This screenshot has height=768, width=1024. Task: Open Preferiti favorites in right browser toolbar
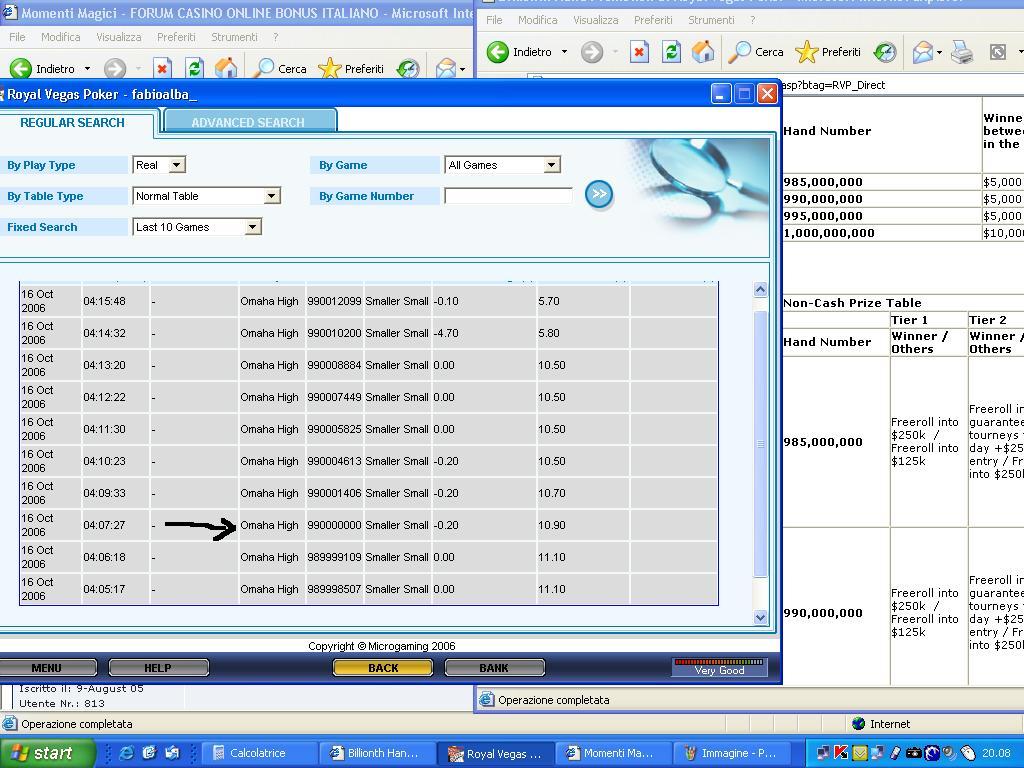tap(827, 52)
